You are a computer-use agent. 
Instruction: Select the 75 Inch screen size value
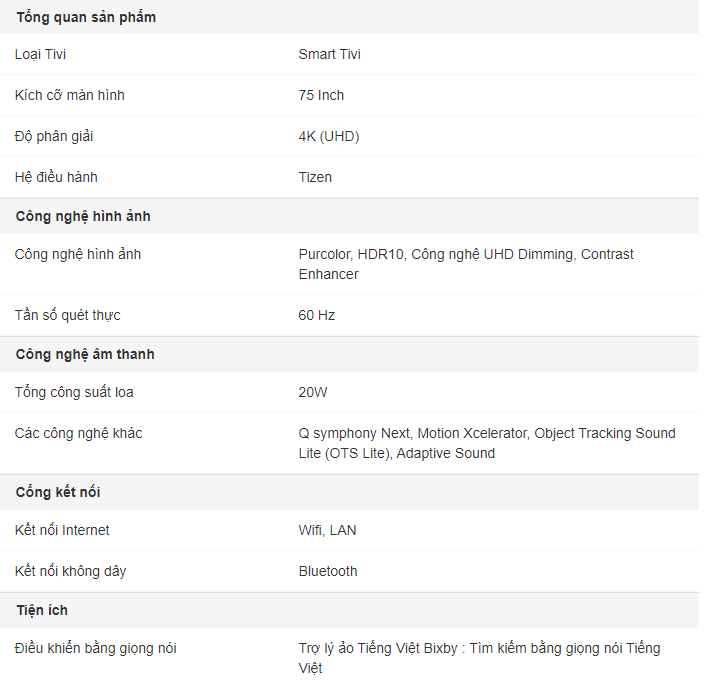click(x=321, y=95)
